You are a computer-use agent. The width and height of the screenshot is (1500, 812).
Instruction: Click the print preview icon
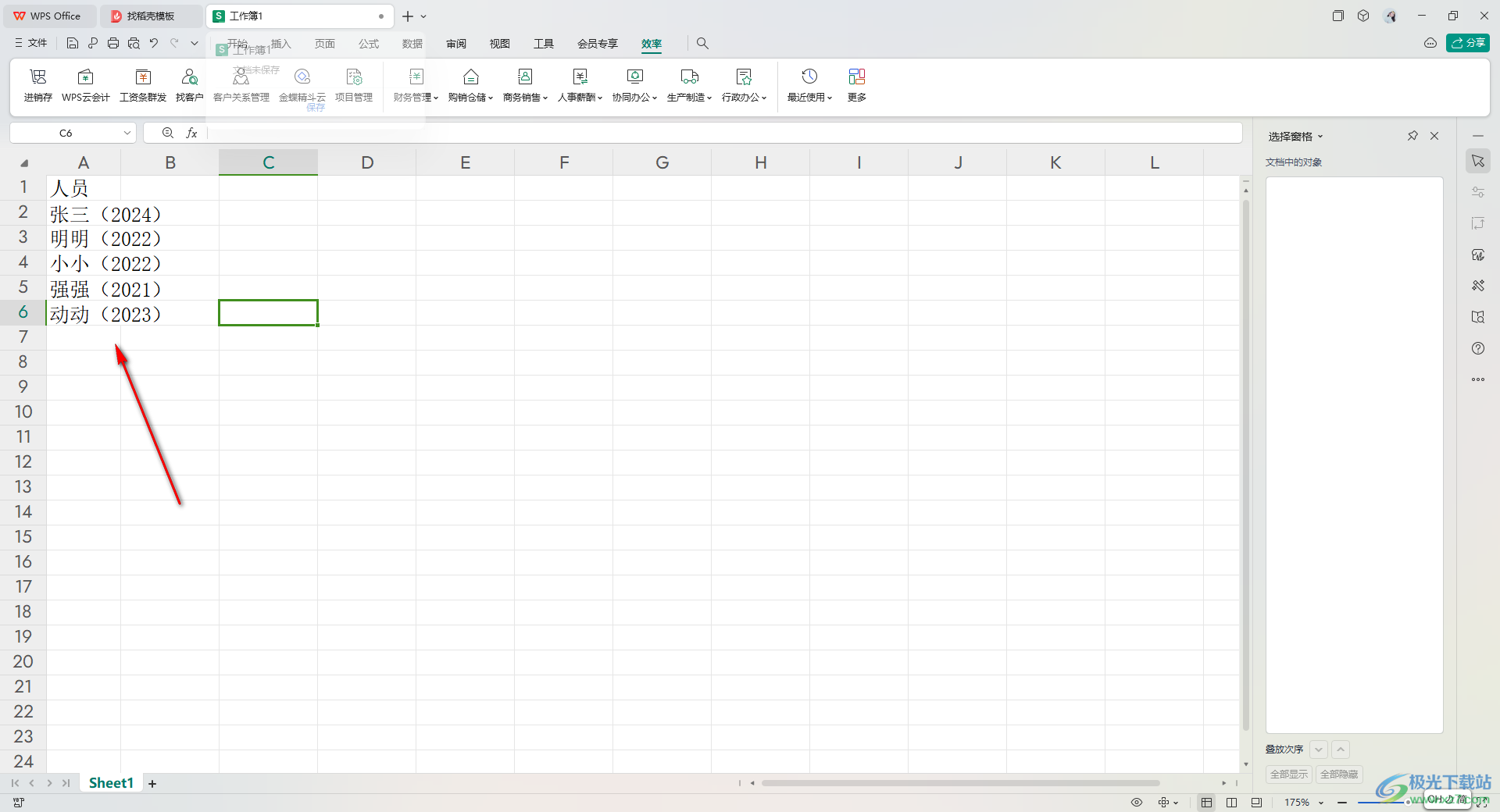coord(134,44)
